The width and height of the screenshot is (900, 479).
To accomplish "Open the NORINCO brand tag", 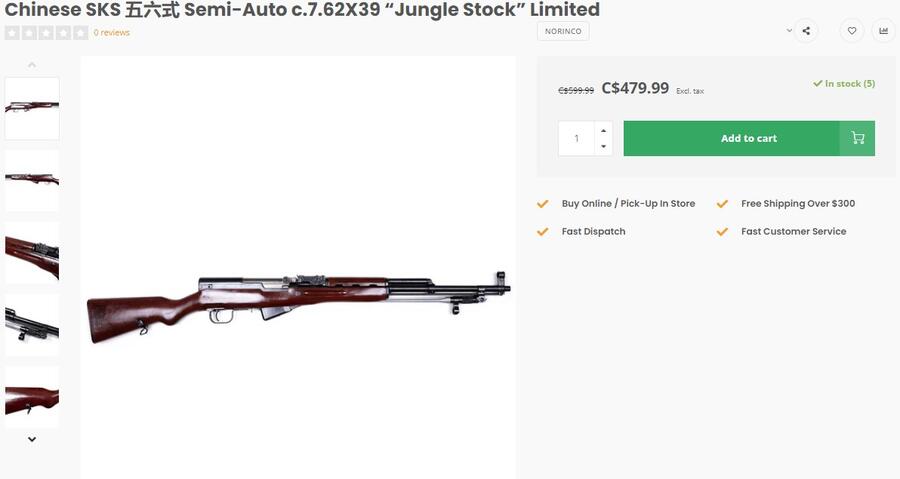I will (564, 31).
